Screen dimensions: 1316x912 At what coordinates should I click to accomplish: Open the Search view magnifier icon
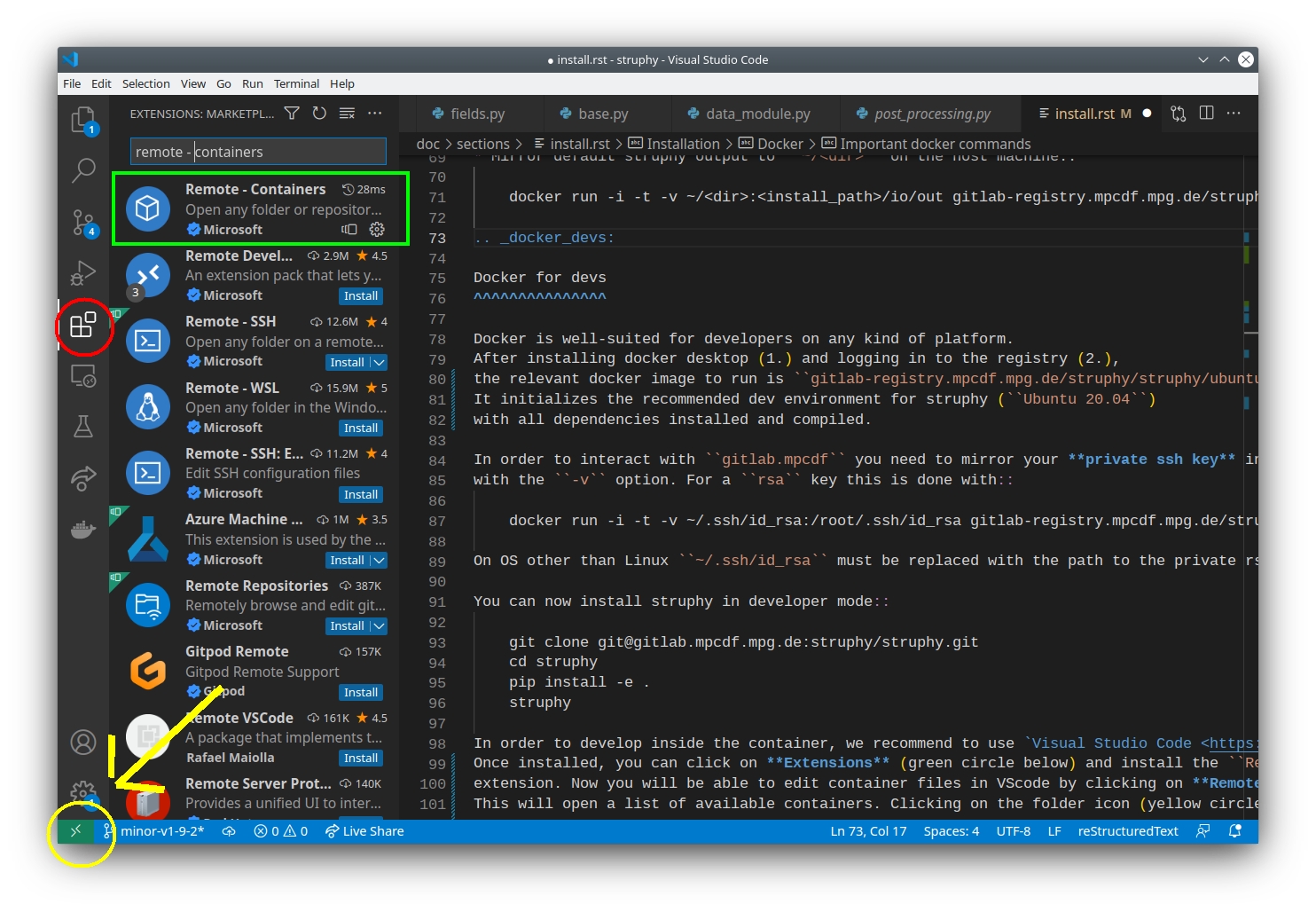[83, 169]
